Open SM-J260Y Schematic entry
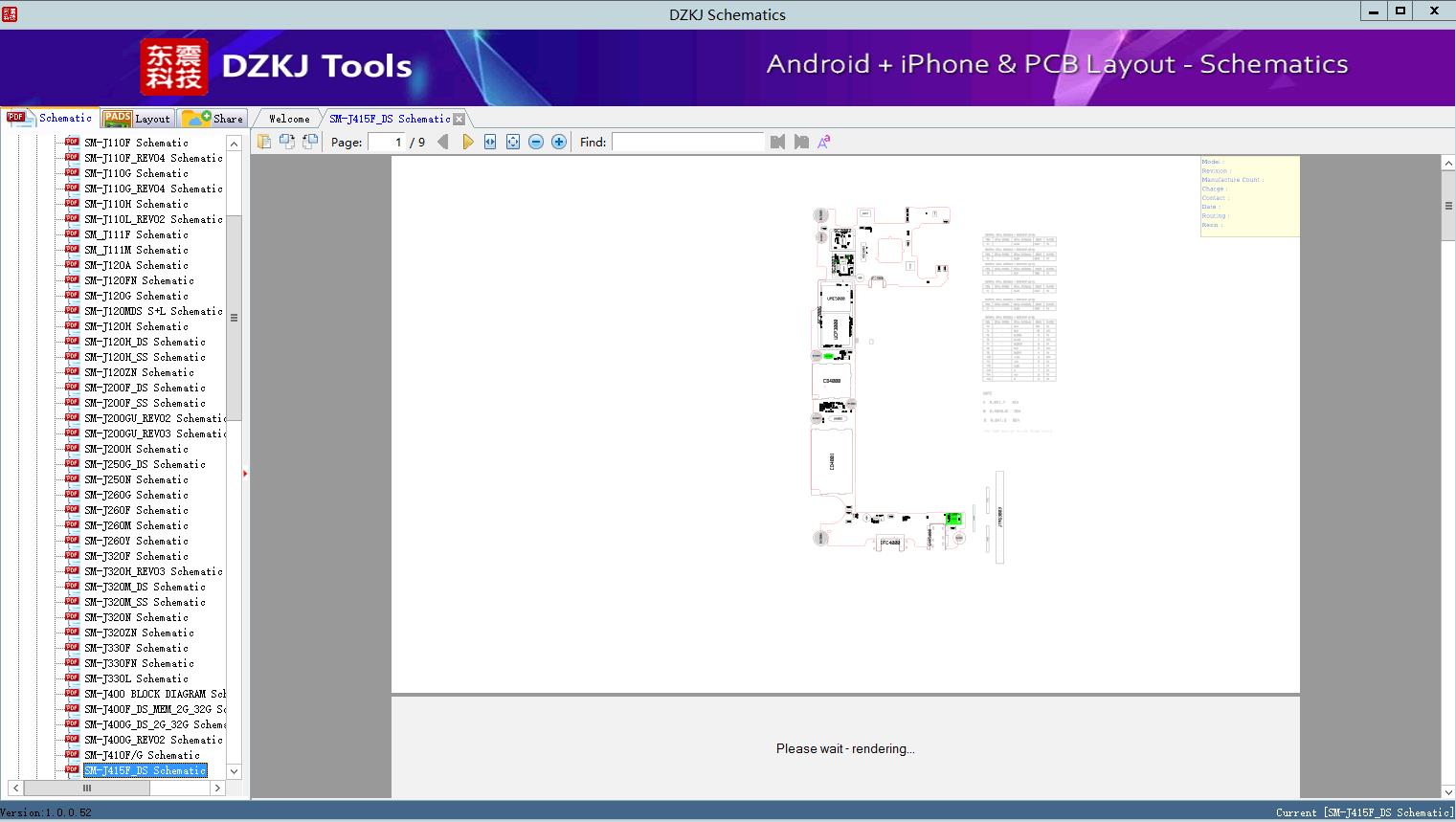This screenshot has width=1456, height=822. 136,541
